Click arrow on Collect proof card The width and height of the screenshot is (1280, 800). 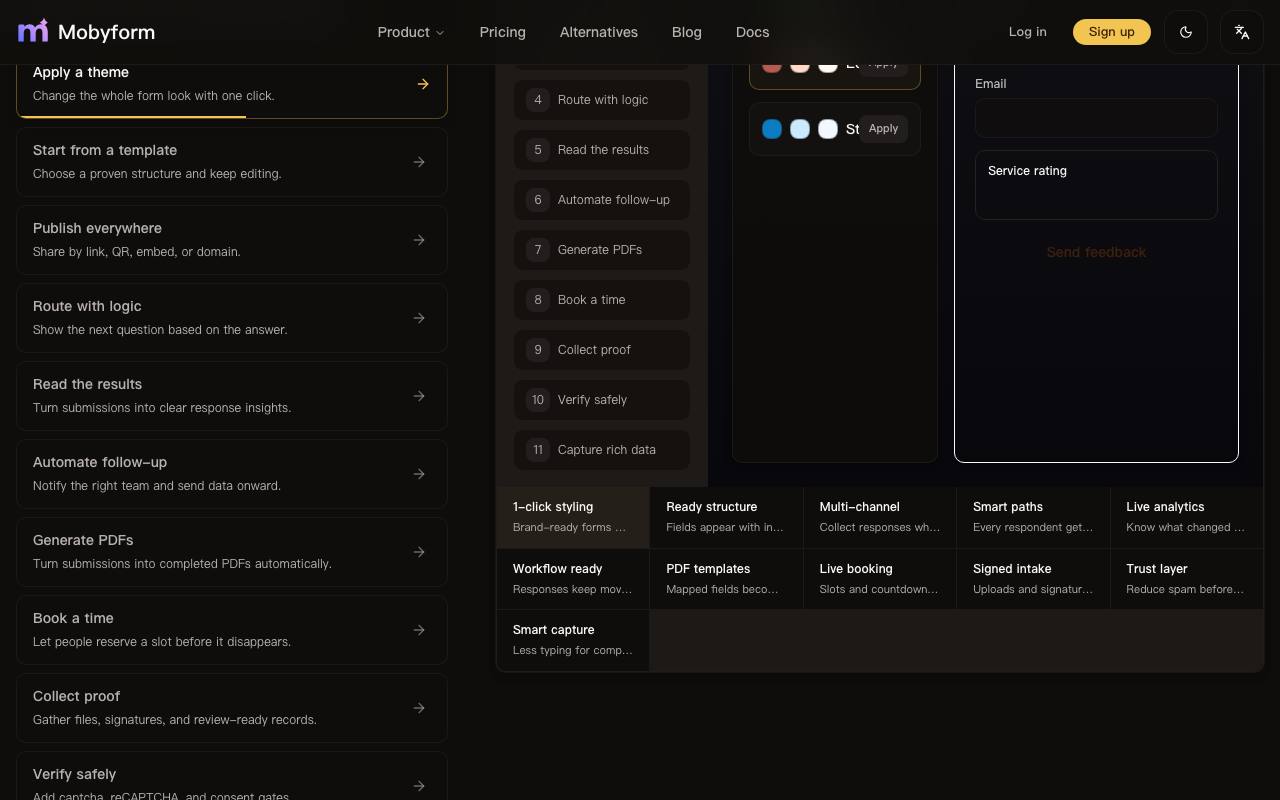pyautogui.click(x=419, y=708)
